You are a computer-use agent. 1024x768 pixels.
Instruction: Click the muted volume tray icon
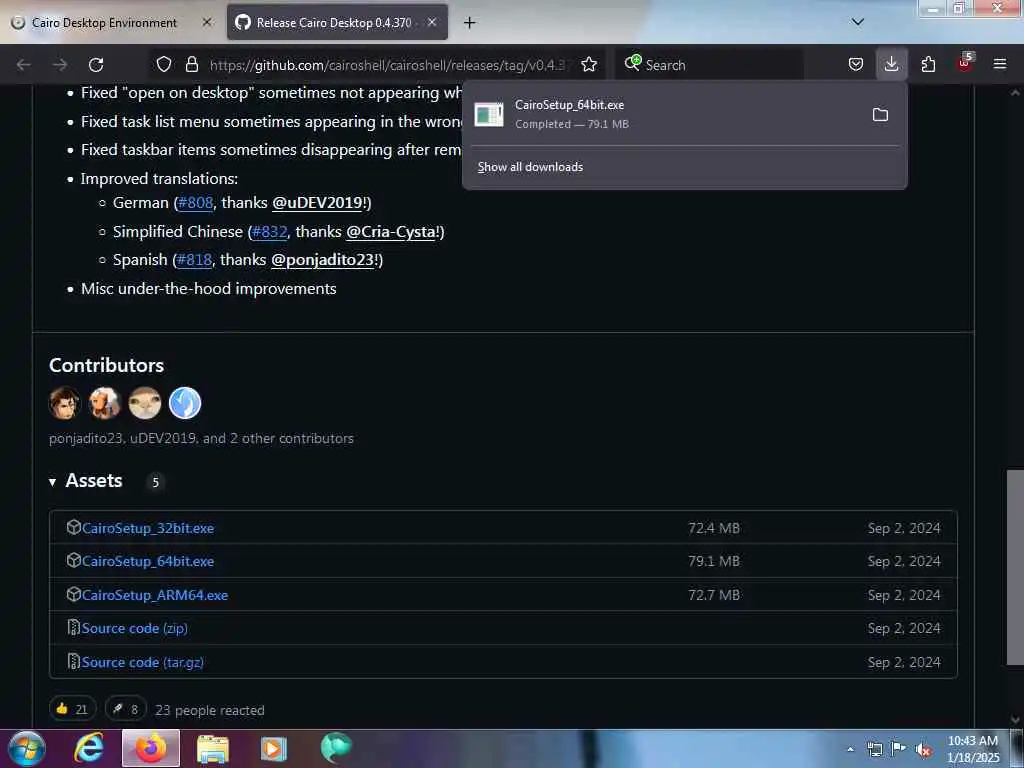(x=923, y=750)
